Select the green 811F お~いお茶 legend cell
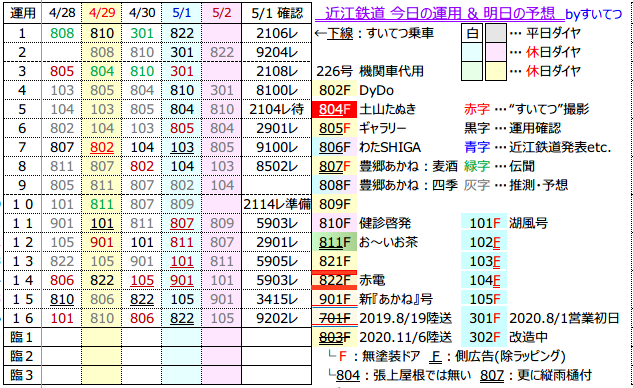The height and width of the screenshot is (388, 633). tap(334, 242)
